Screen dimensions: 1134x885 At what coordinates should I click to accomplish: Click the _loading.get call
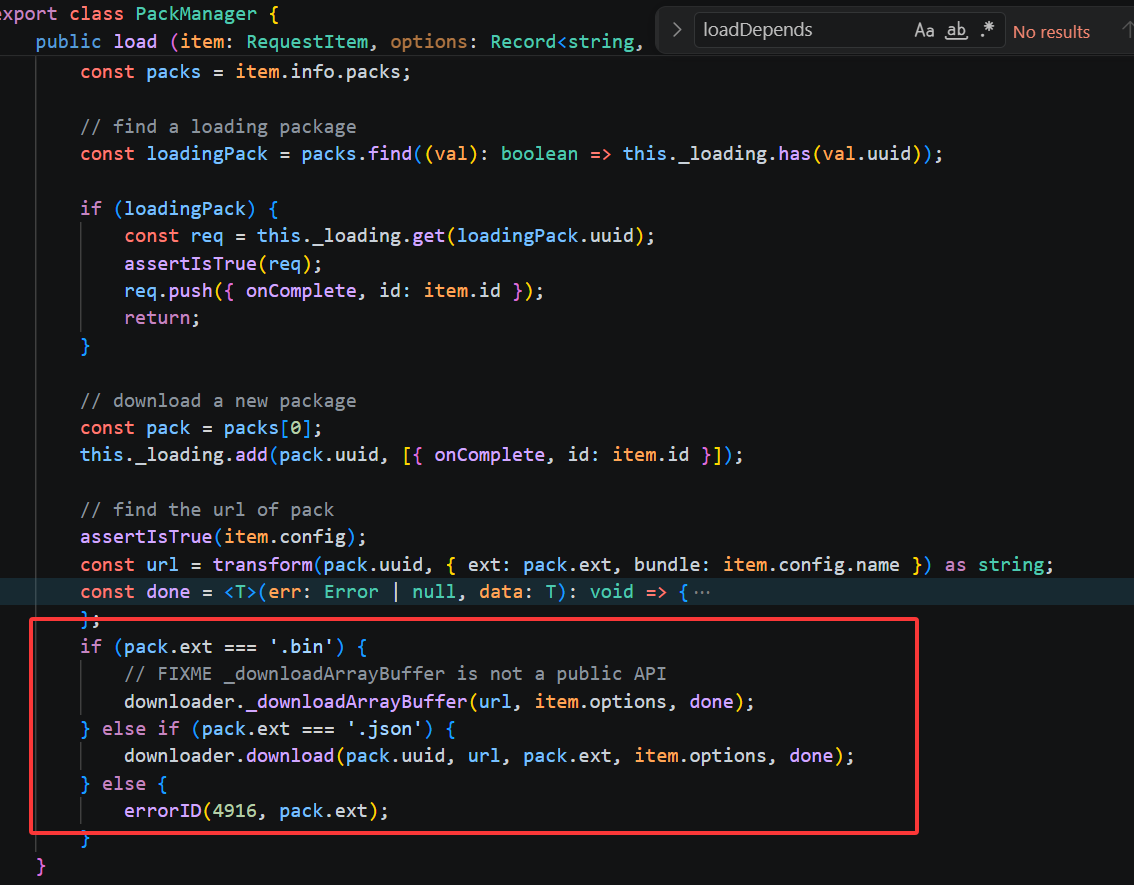tap(456, 236)
